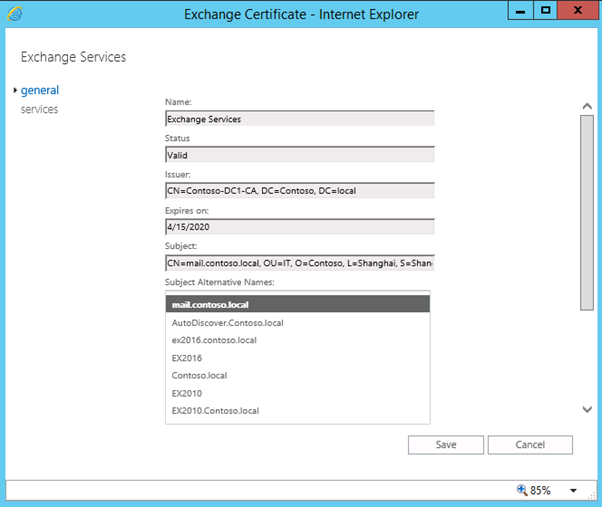Click the Internet Explorer logo icon
The image size is (602, 507).
coord(15,14)
